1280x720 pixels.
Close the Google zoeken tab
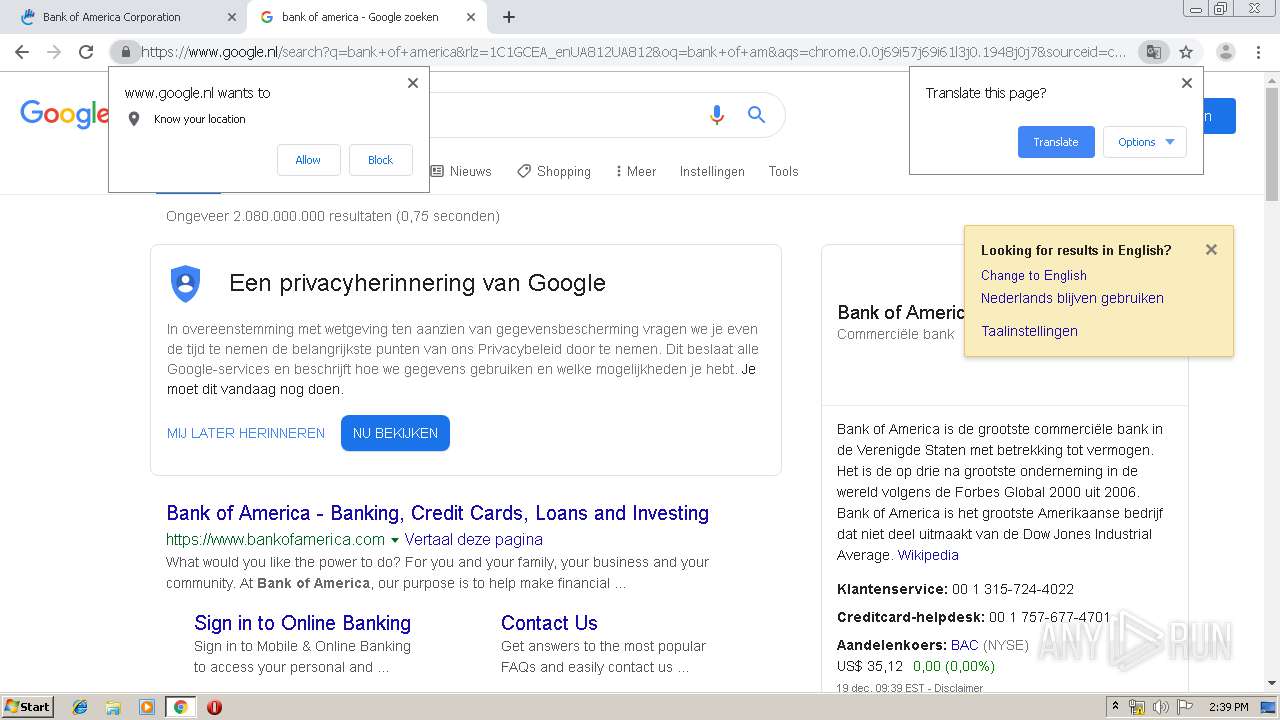pyautogui.click(x=471, y=17)
